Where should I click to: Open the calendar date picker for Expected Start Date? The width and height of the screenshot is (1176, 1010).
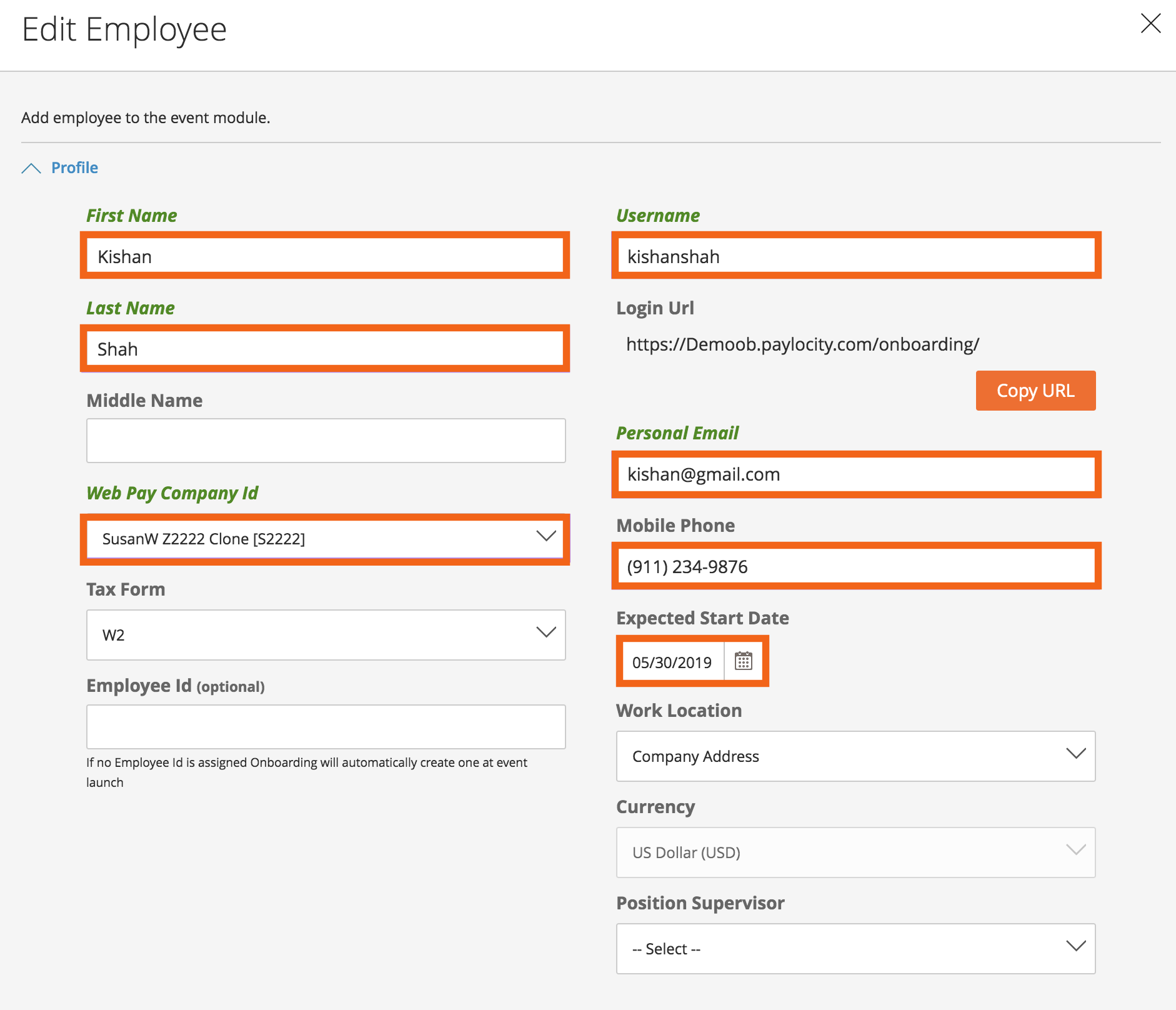click(744, 661)
